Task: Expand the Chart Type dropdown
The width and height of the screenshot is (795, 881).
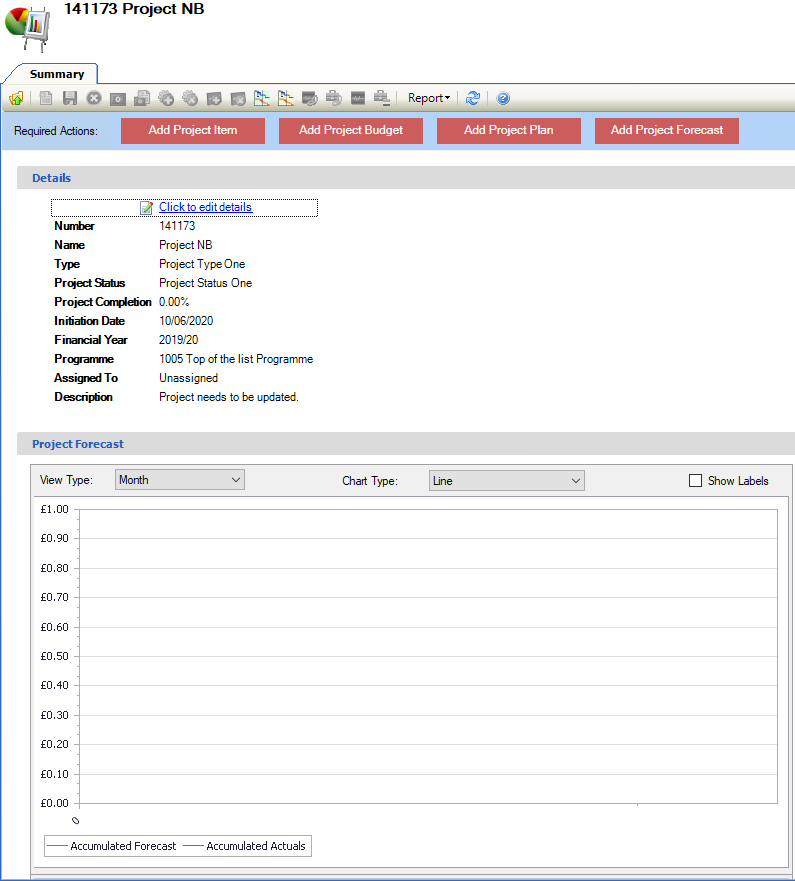Action: pos(506,481)
